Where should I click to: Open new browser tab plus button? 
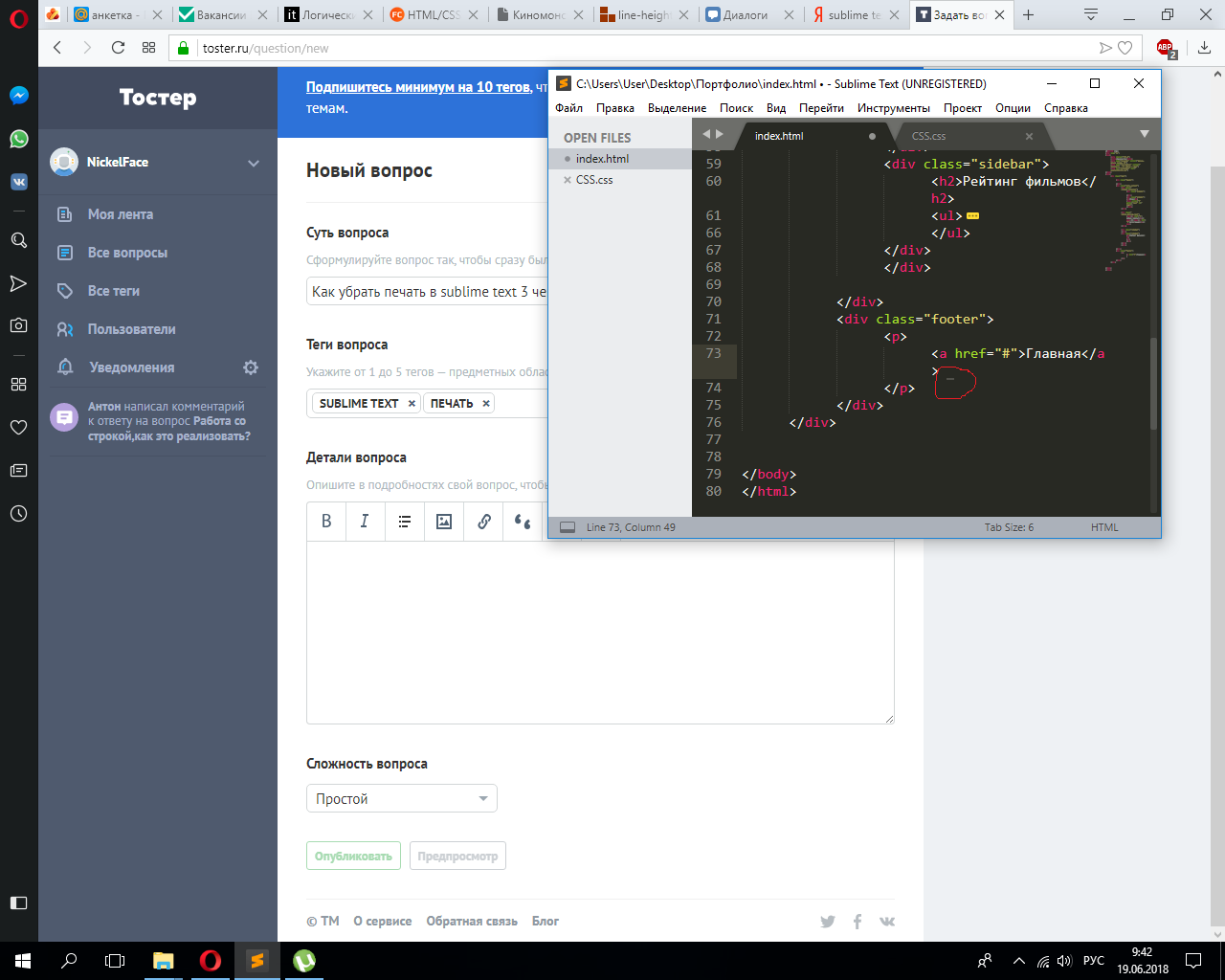(x=1028, y=14)
